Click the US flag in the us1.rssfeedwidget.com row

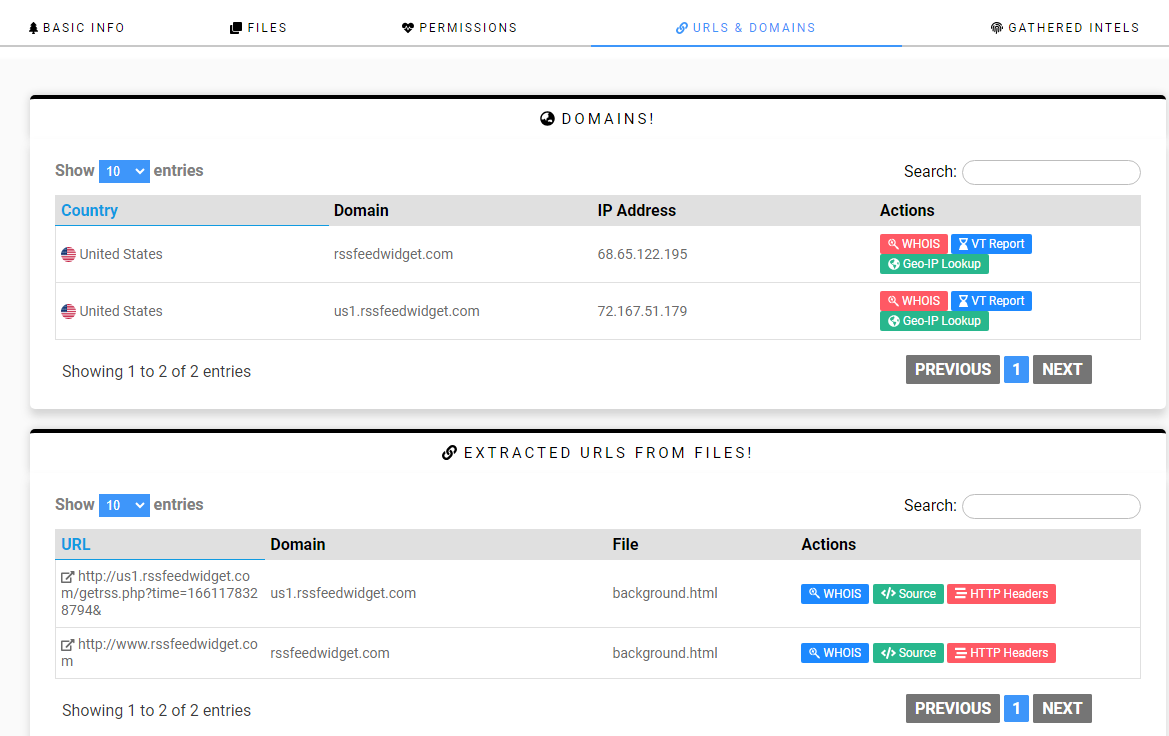pyautogui.click(x=69, y=311)
